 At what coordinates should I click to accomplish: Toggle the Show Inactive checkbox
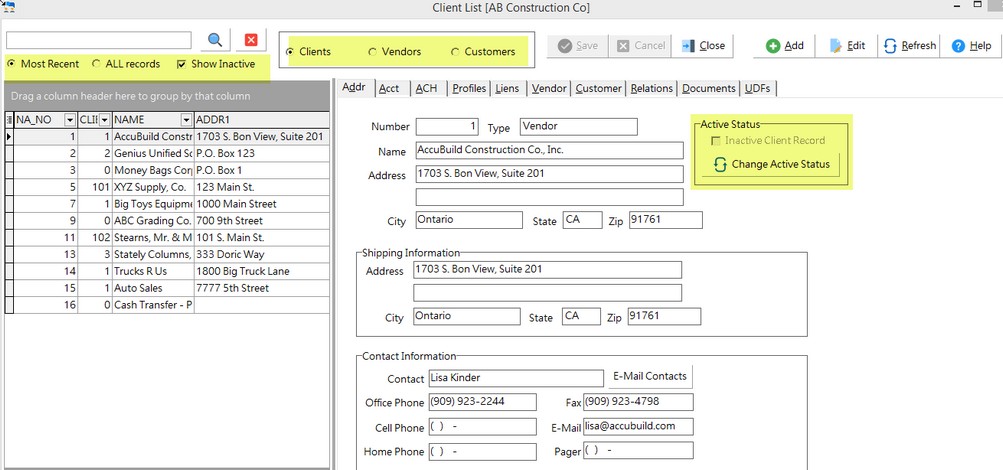click(216, 64)
